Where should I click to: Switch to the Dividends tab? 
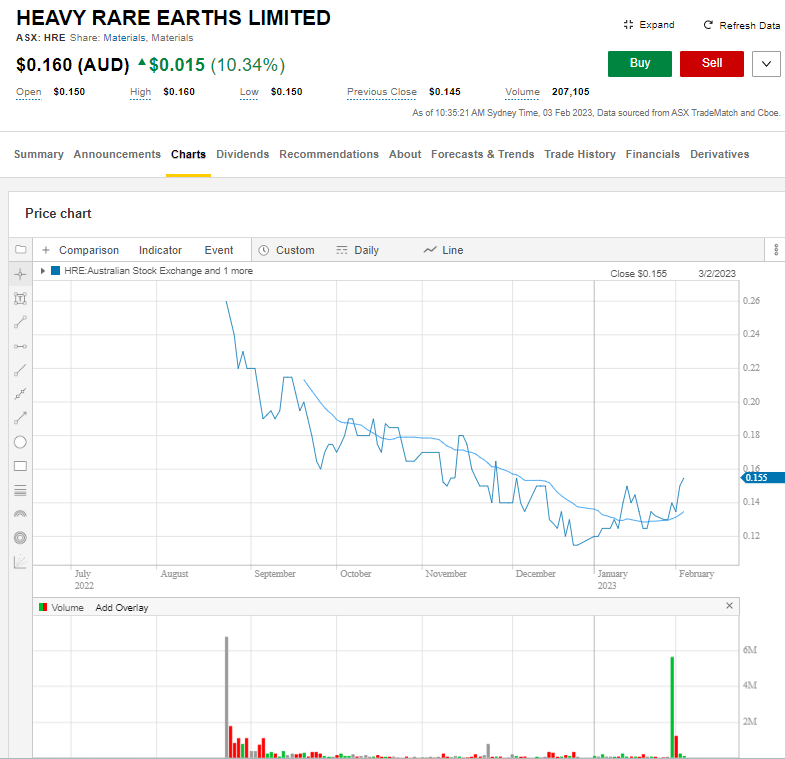(x=243, y=154)
